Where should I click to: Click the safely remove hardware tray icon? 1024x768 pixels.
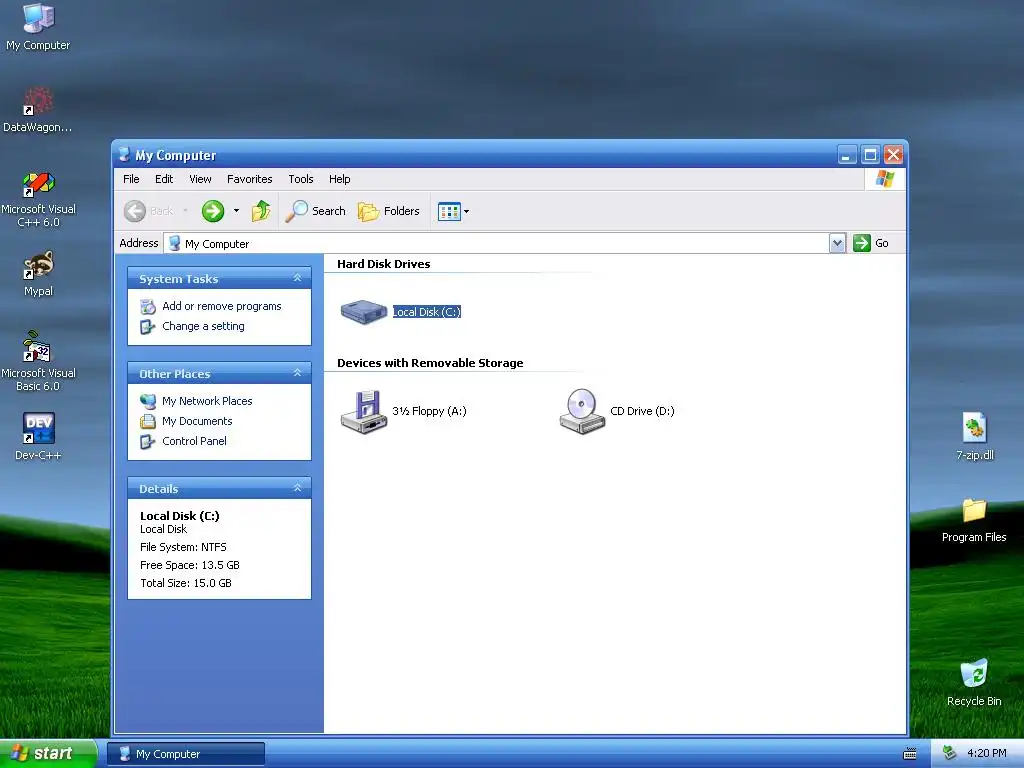click(x=949, y=754)
